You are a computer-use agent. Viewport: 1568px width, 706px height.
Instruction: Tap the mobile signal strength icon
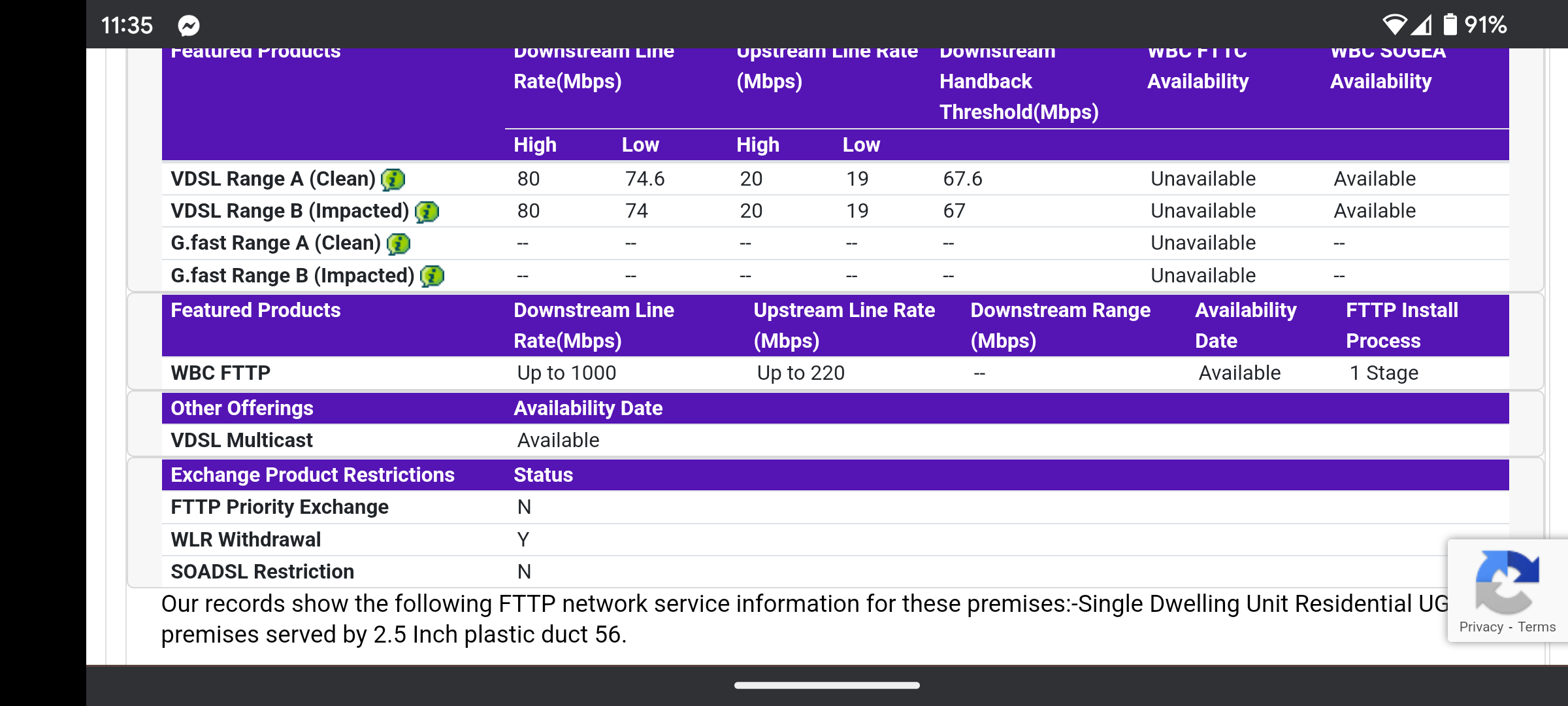pyautogui.click(x=1422, y=25)
